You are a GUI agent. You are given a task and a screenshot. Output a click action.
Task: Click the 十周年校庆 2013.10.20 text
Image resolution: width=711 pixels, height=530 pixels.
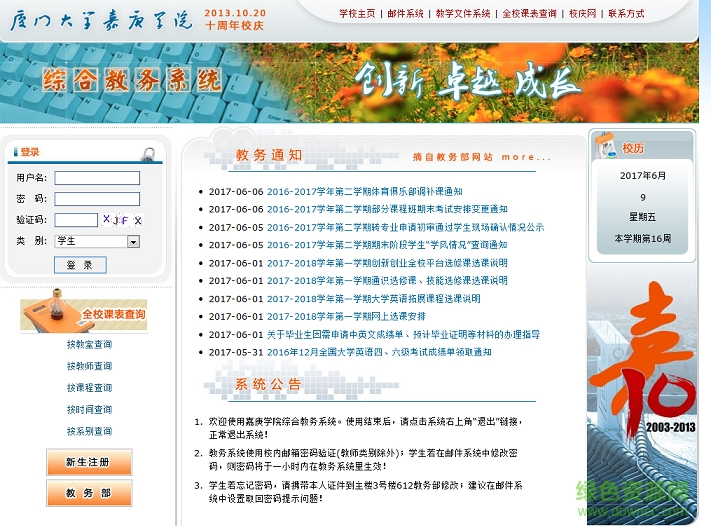pos(235,20)
